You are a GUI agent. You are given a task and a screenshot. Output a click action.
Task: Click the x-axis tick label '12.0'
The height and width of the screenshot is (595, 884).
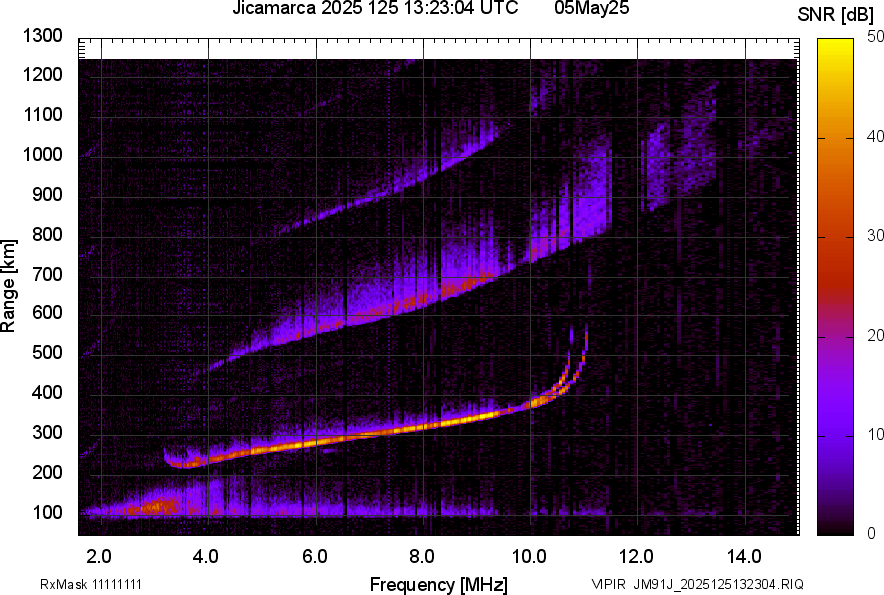pyautogui.click(x=636, y=557)
